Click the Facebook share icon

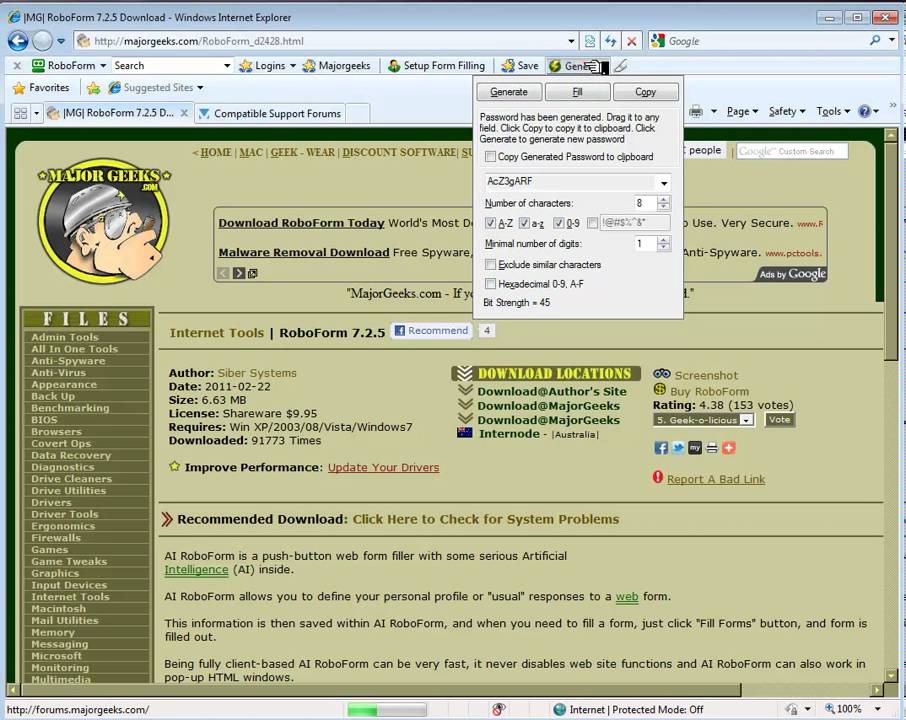[661, 448]
